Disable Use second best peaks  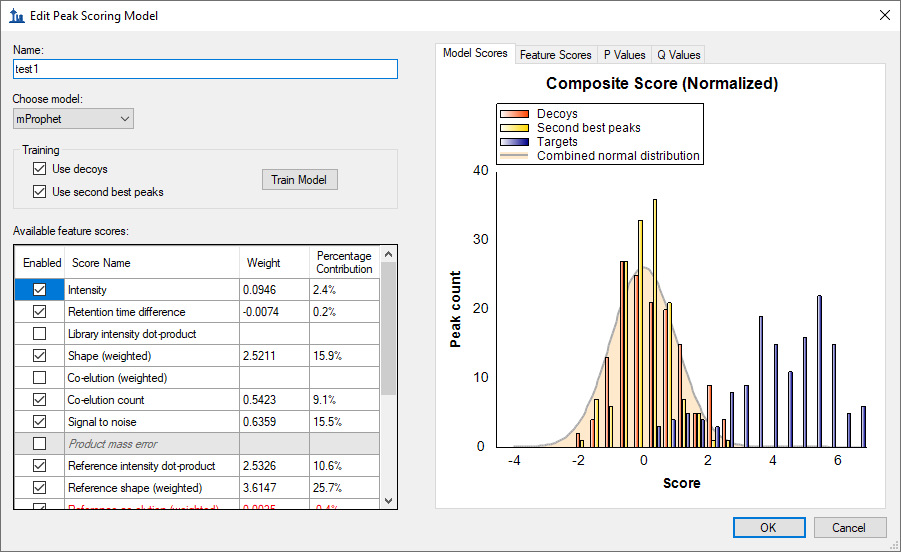tap(40, 191)
